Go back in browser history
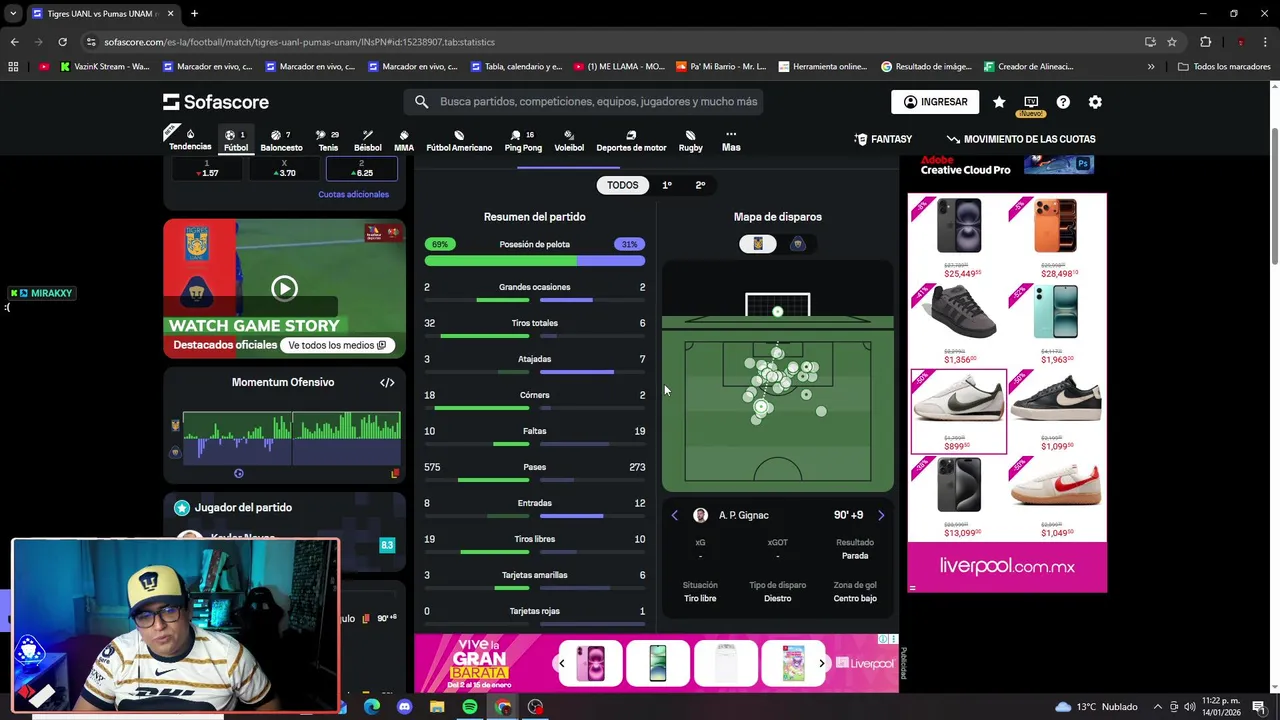This screenshot has width=1280, height=720. (14, 42)
